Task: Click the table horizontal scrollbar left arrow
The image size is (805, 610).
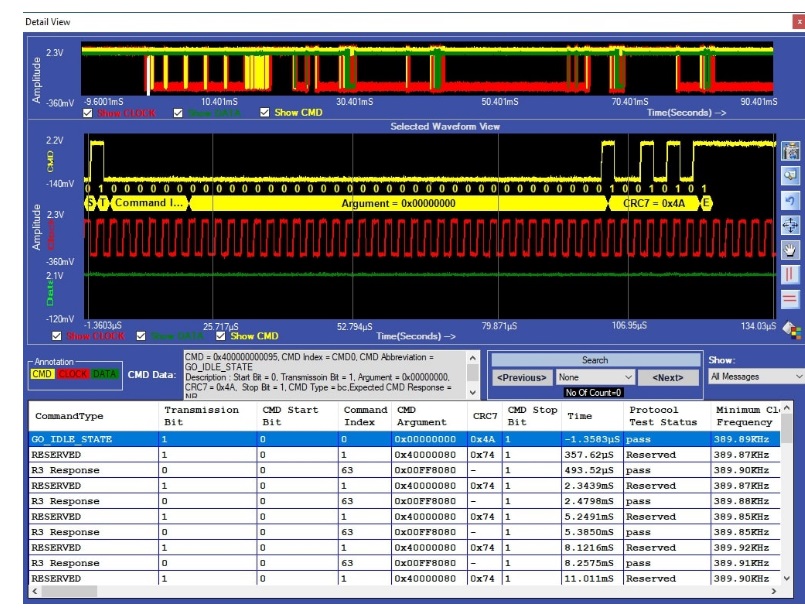Action: point(35,592)
